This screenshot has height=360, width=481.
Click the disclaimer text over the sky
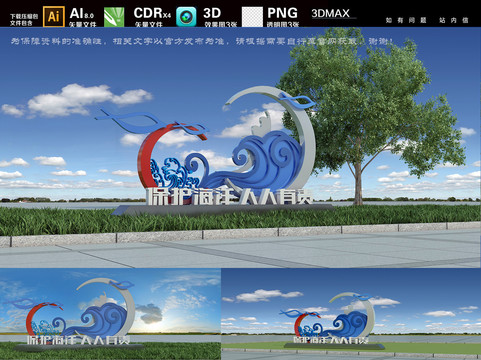point(202,41)
